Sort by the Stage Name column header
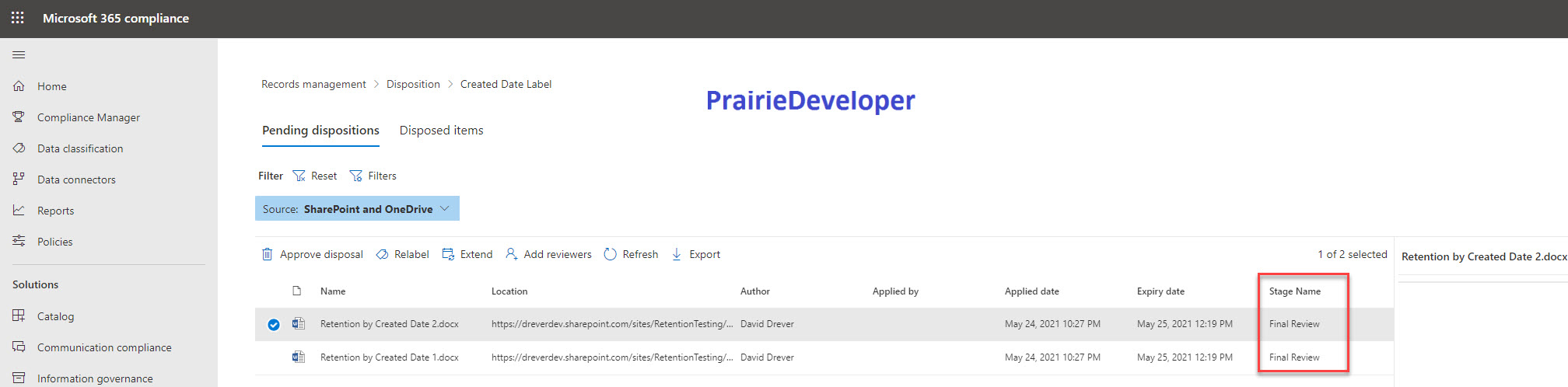The width and height of the screenshot is (1568, 387). 1295,291
